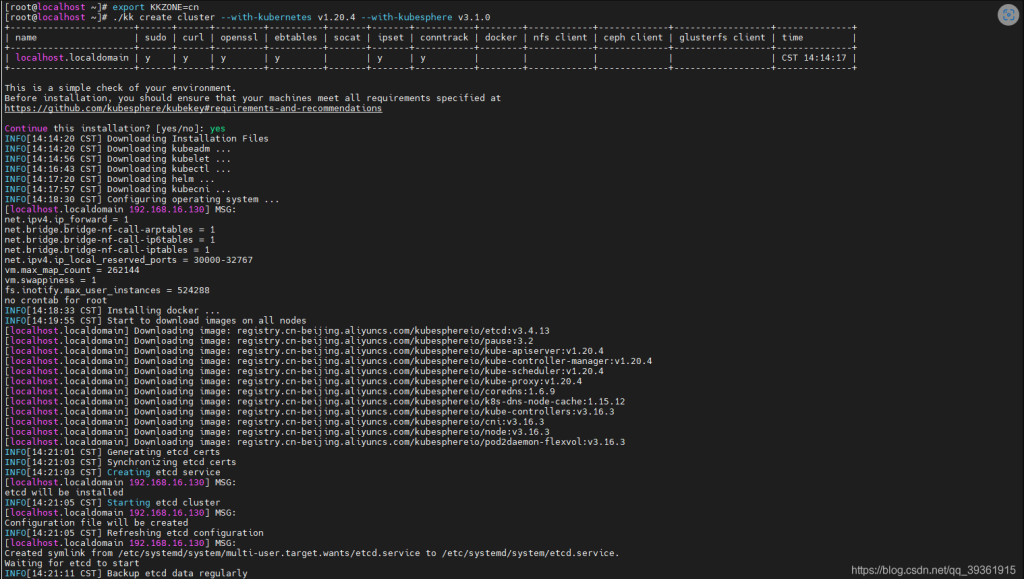Click the 'CST 14:14:17' time cell

pyautogui.click(x=814, y=58)
